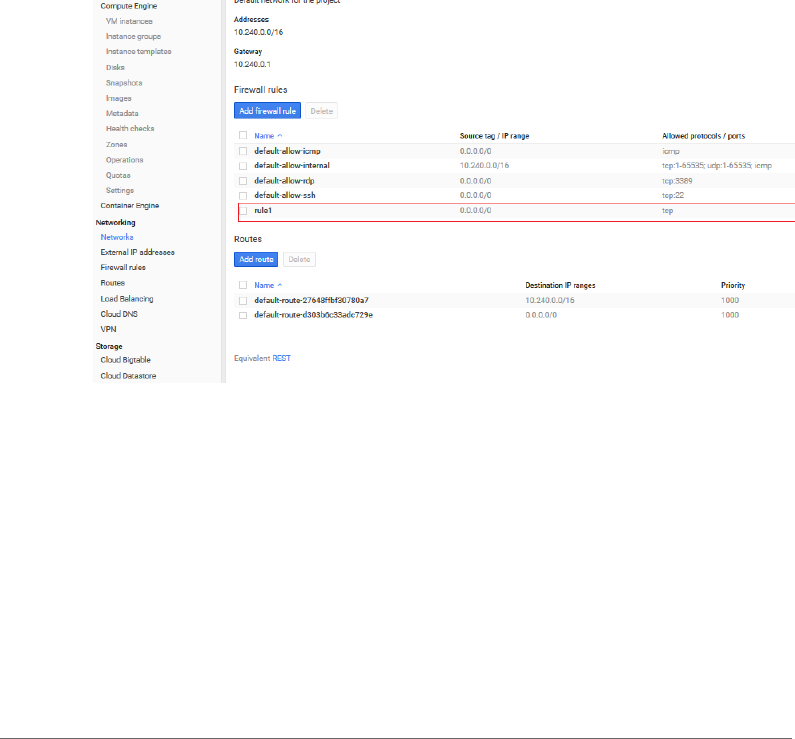The height and width of the screenshot is (739, 795).
Task: Check the default-allow-ssh rule checkbox
Action: pyautogui.click(x=243, y=196)
